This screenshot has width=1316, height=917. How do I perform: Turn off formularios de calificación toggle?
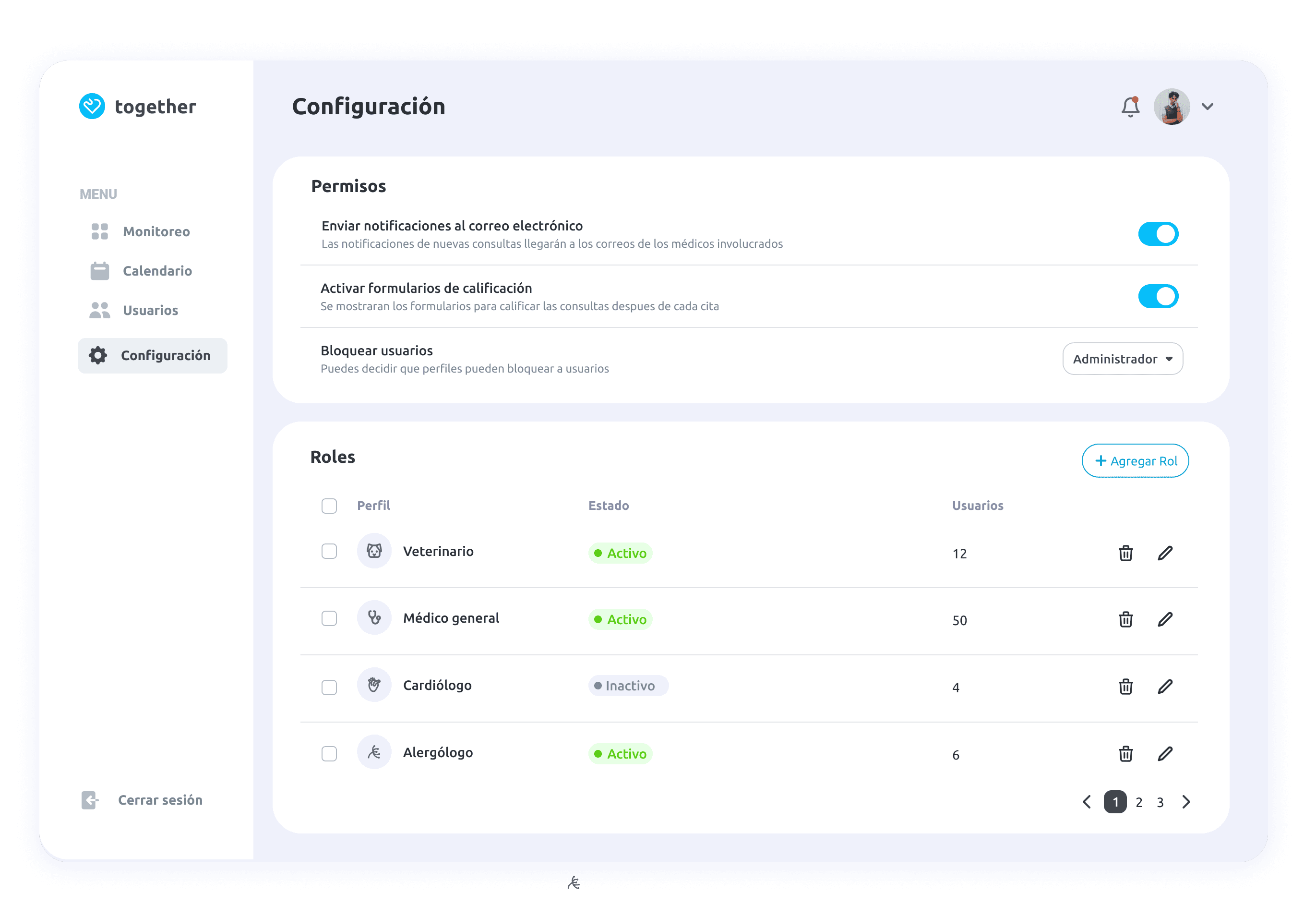pos(1157,297)
